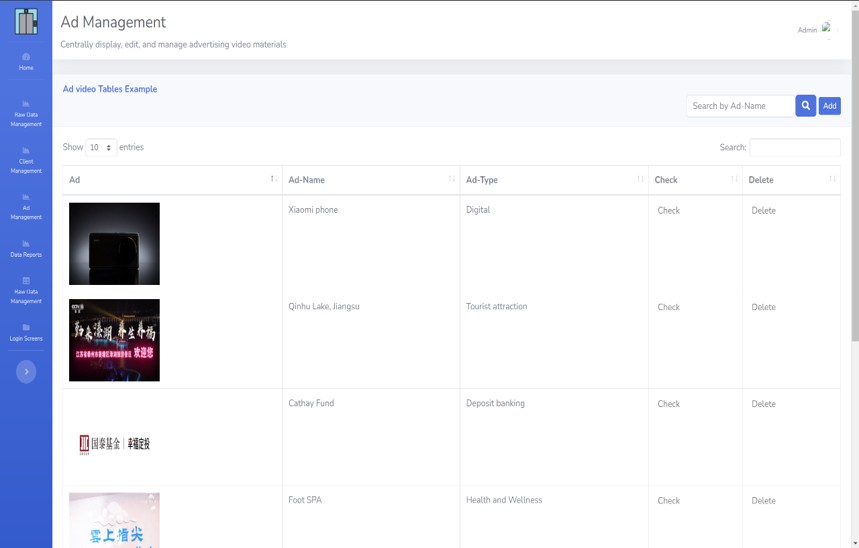
Task: Select the 'Digital' ad type cell
Action: click(478, 210)
